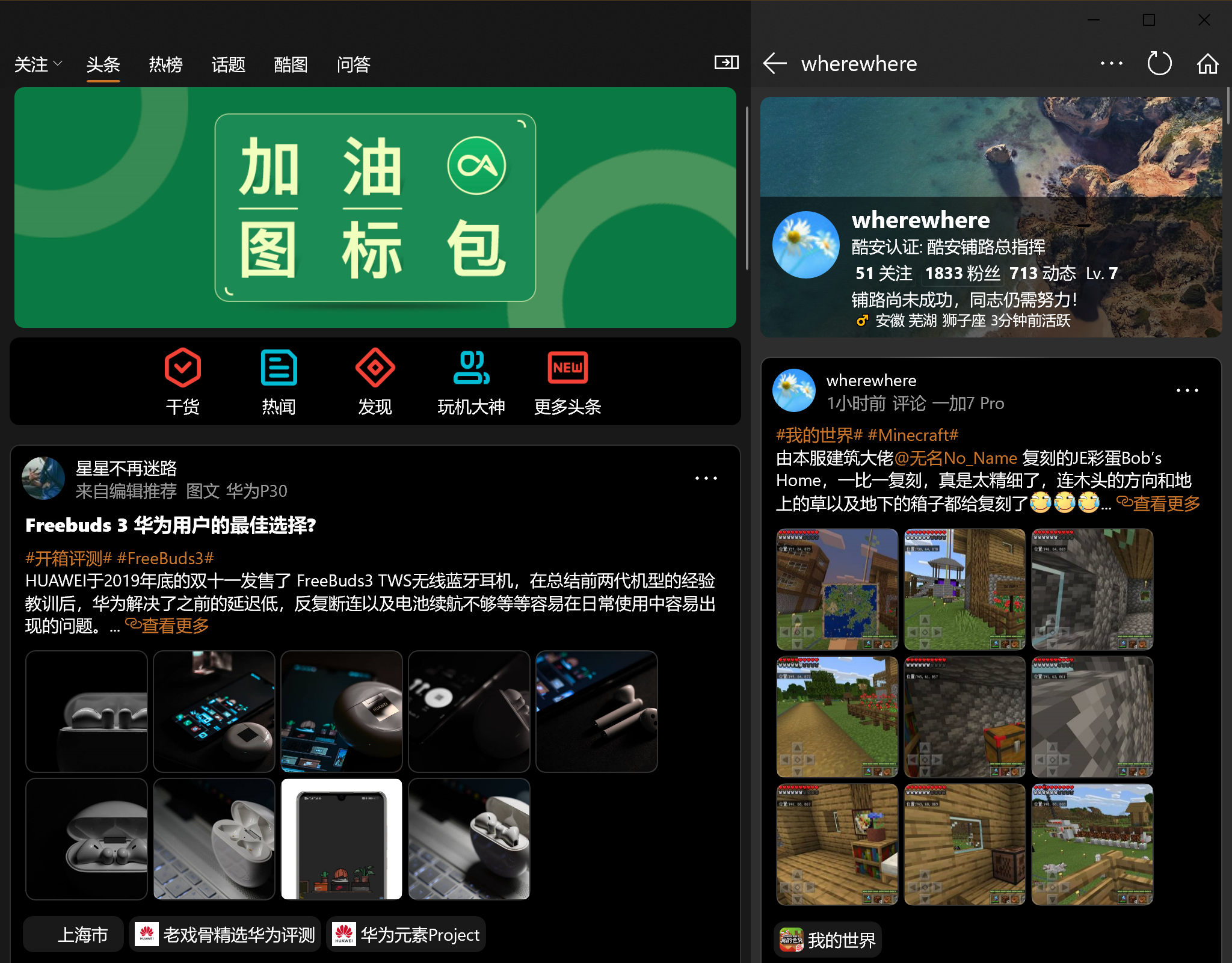The height and width of the screenshot is (963, 1232).
Task: Click the 华为元素Project tag button
Action: point(406,935)
